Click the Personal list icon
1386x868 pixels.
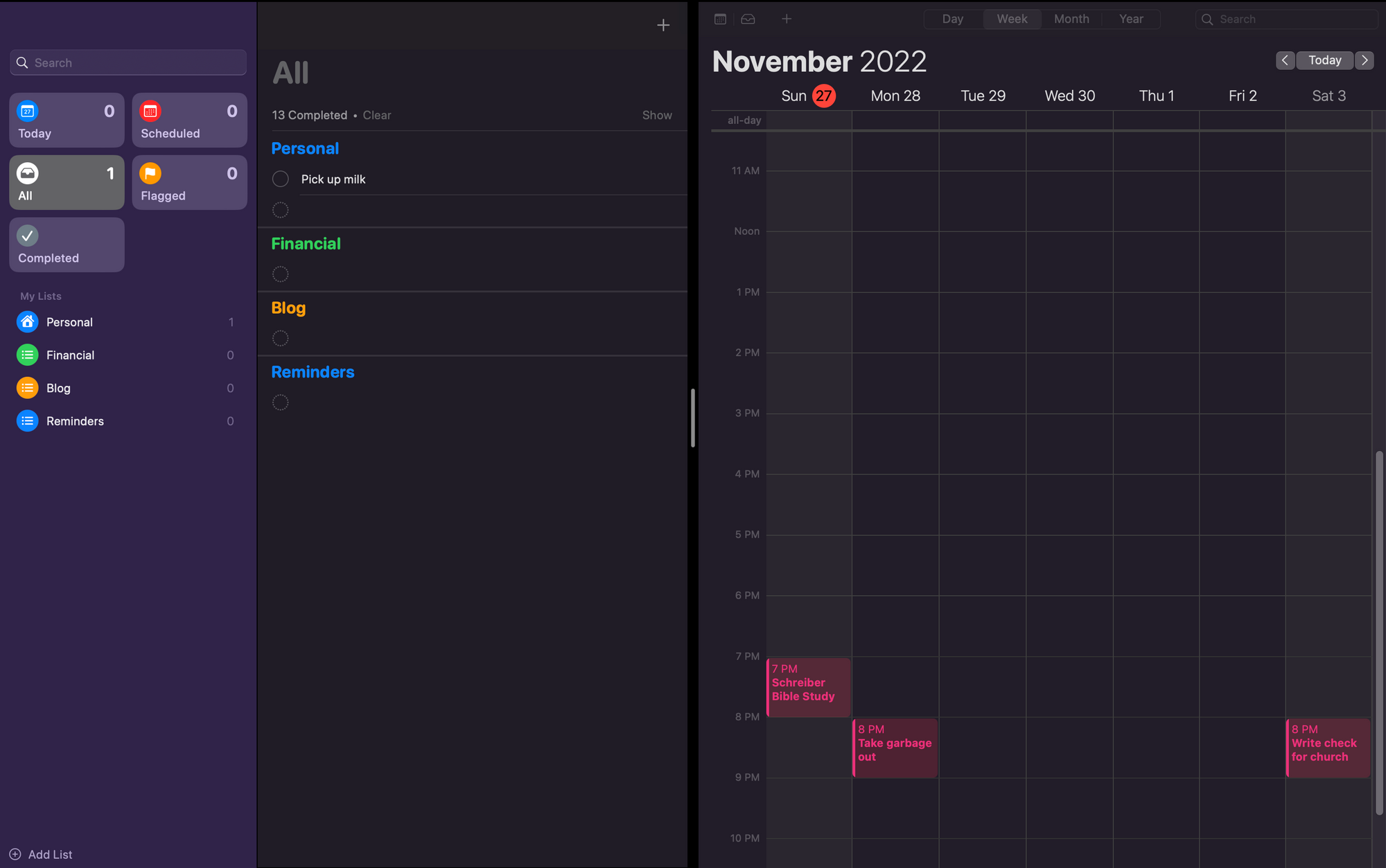(27, 322)
